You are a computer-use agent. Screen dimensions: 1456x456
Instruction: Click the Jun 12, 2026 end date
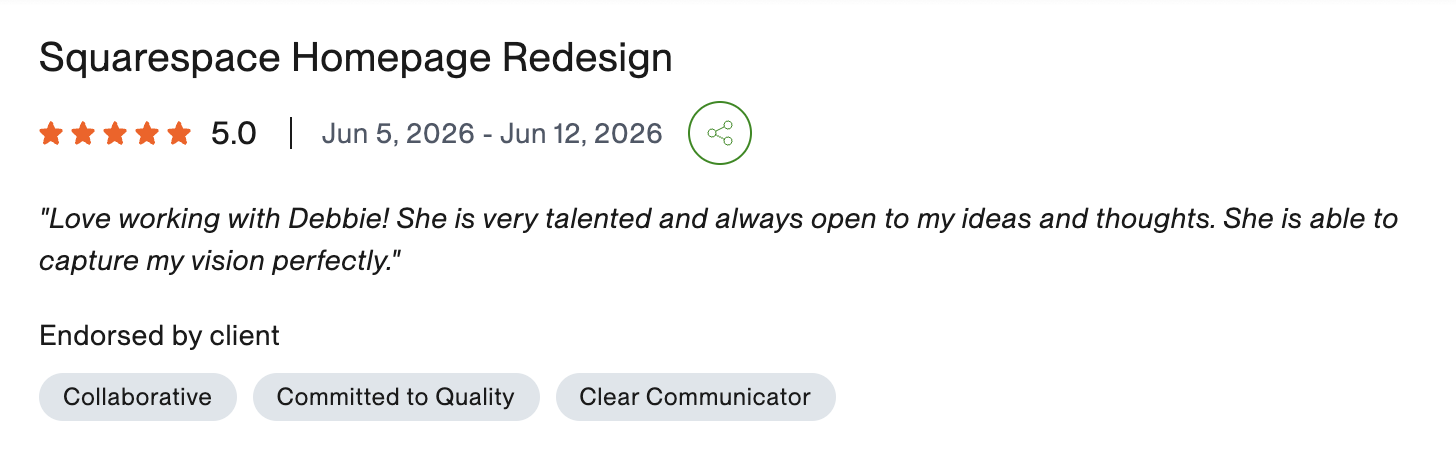(x=581, y=133)
